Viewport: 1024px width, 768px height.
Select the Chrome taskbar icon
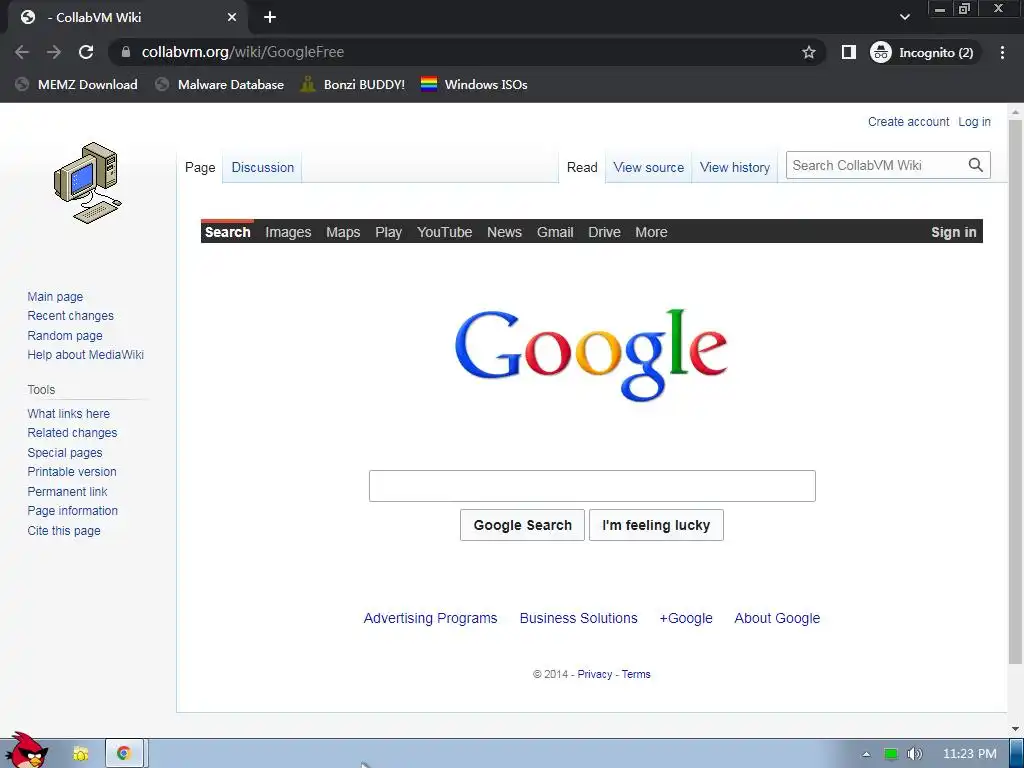point(124,754)
